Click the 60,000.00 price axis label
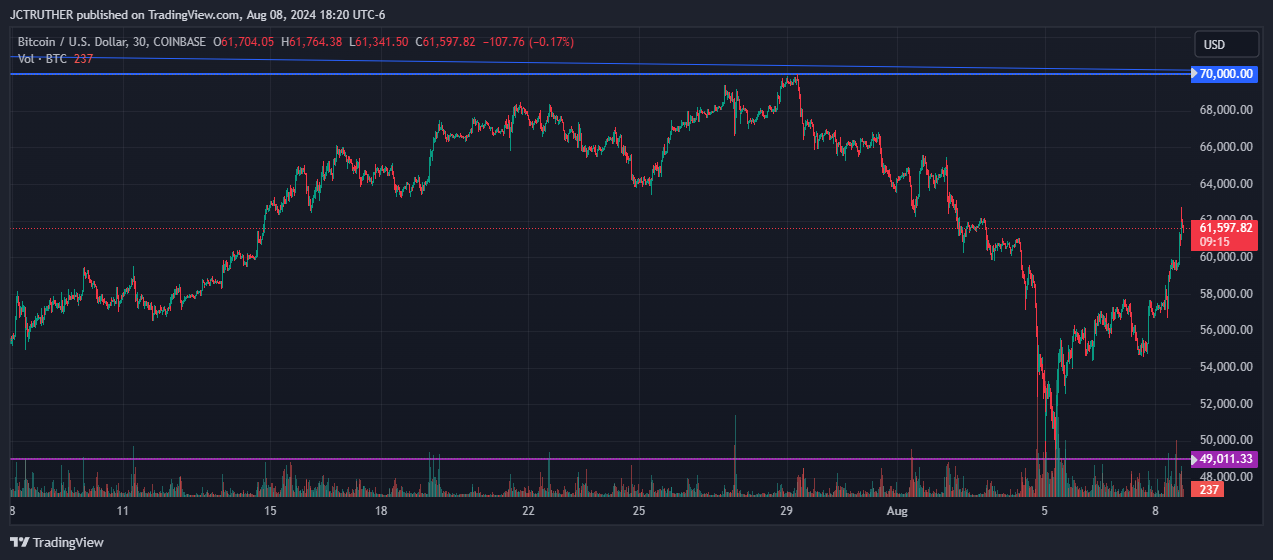 1226,257
